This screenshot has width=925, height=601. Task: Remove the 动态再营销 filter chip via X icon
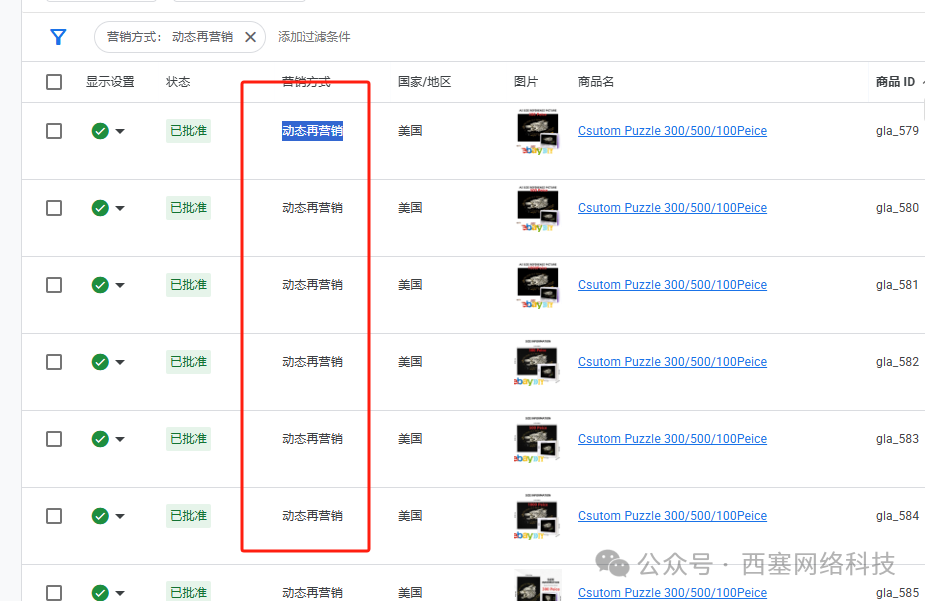point(252,37)
